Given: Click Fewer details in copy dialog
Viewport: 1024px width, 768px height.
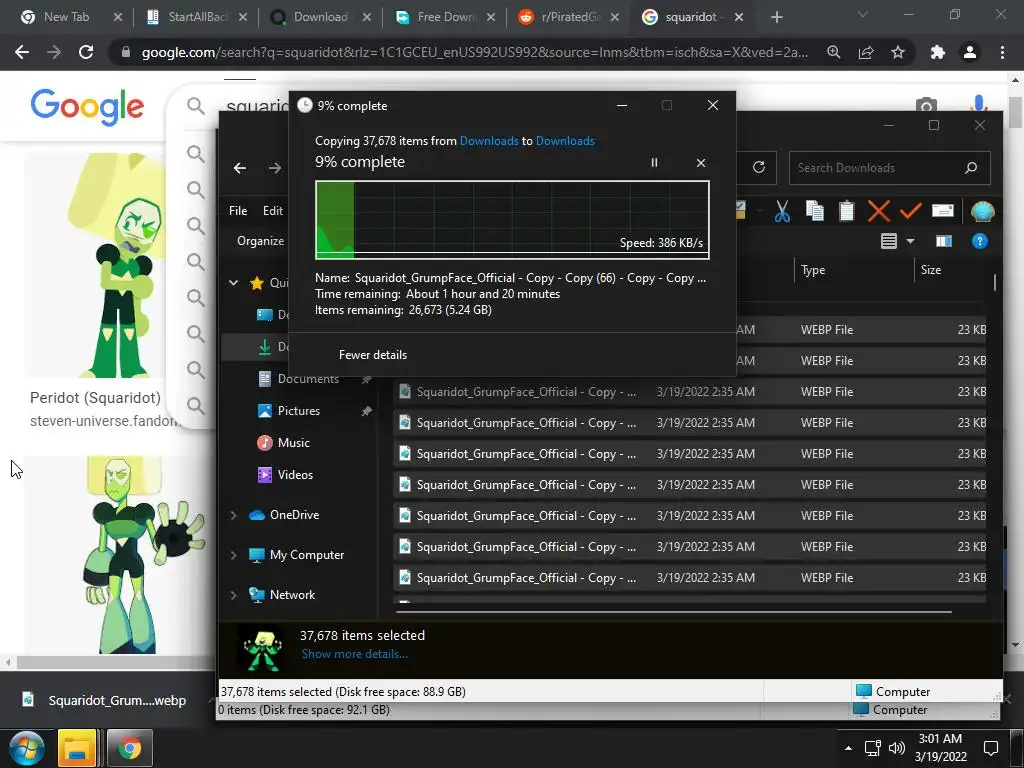Looking at the screenshot, I should (372, 355).
